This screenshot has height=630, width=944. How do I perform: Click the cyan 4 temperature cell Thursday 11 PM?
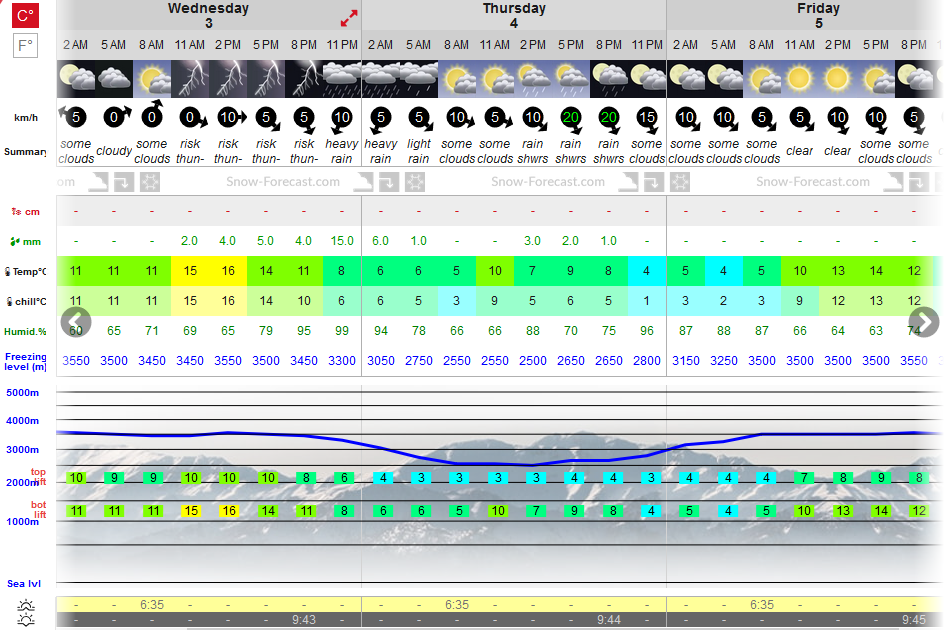pyautogui.click(x=647, y=271)
